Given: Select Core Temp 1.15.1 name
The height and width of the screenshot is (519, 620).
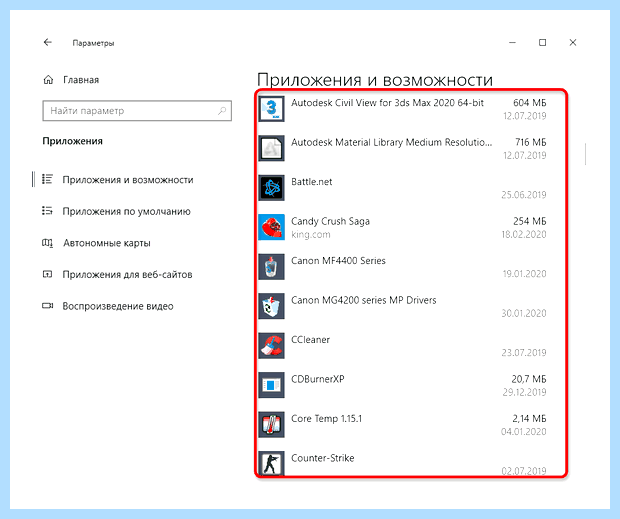Looking at the screenshot, I should pyautogui.click(x=326, y=419).
